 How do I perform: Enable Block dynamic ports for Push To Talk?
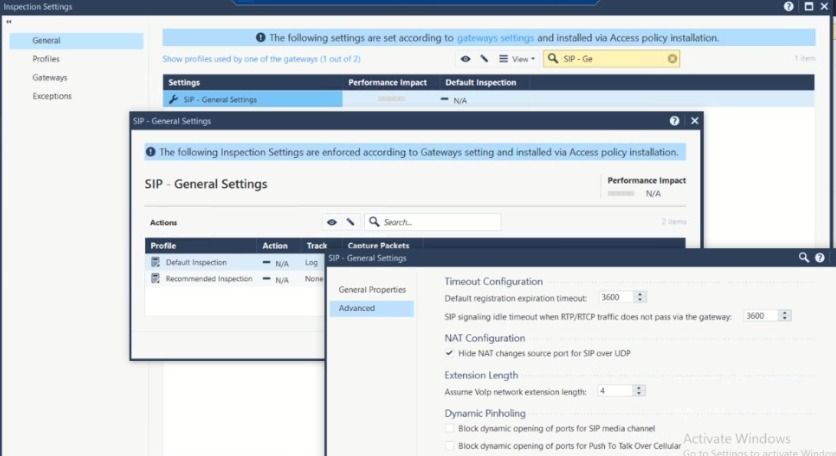[449, 445]
